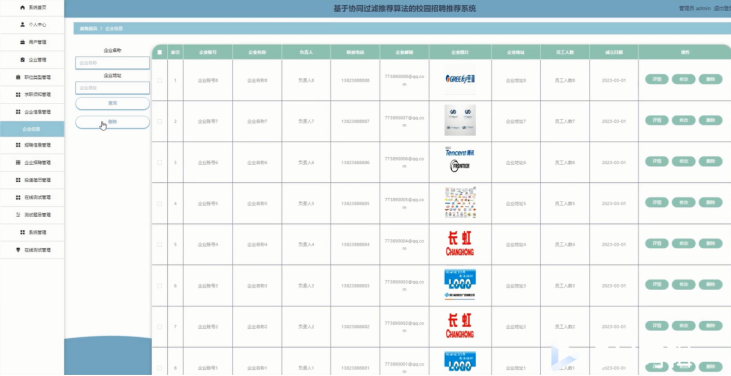The image size is (731, 376).
Task: Open 详情 for row 企业账号2
Action: (657, 326)
